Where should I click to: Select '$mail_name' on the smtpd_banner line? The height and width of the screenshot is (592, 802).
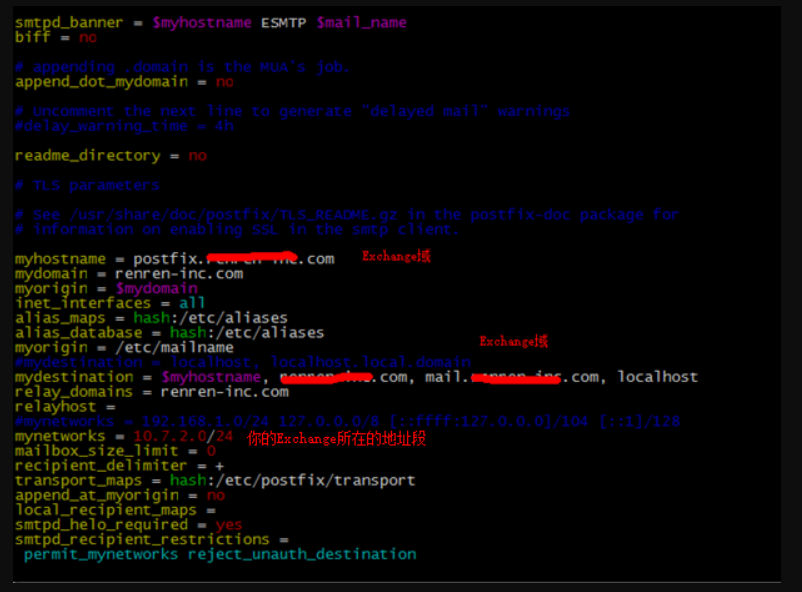click(x=362, y=24)
